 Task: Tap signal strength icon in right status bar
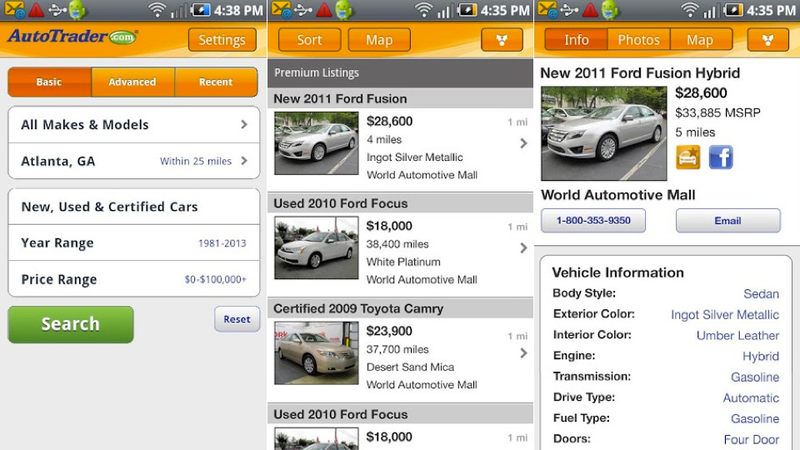[x=710, y=10]
